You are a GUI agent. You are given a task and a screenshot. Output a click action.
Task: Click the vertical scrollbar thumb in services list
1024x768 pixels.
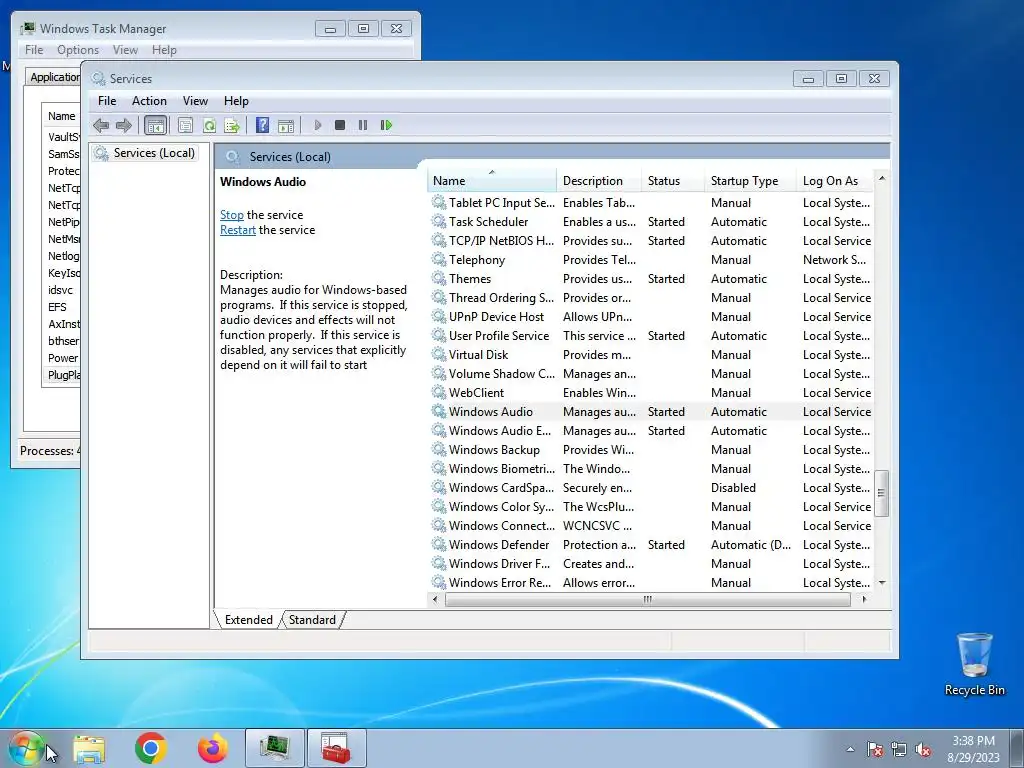pyautogui.click(x=882, y=493)
